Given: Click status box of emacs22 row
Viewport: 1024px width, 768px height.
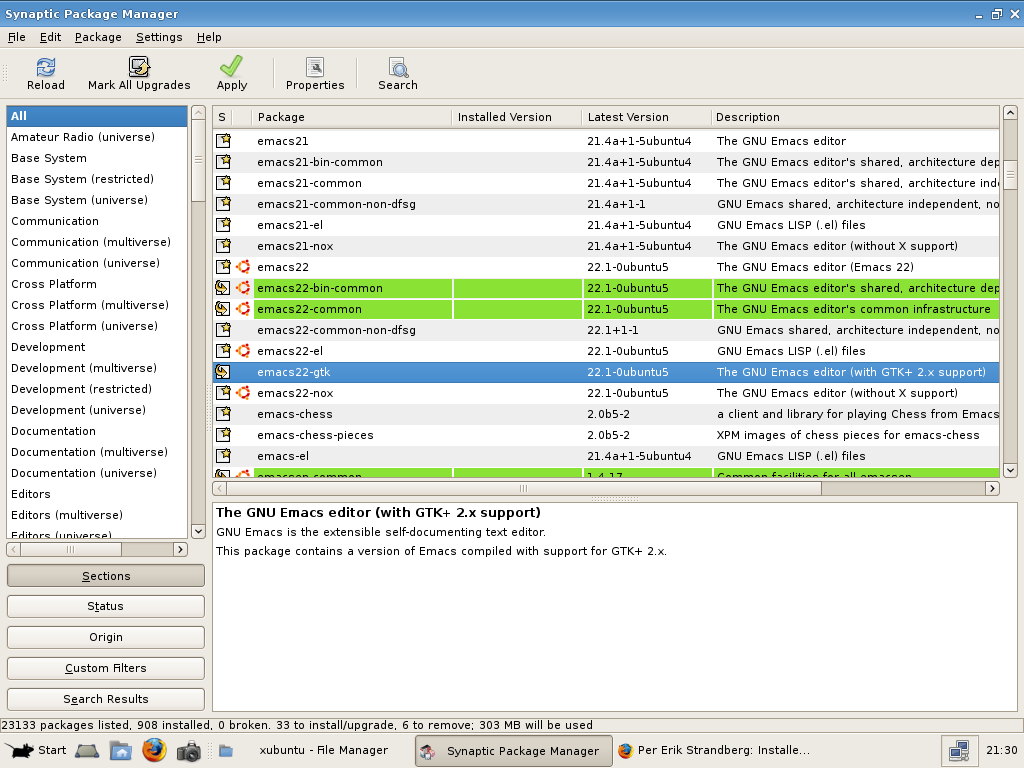Looking at the screenshot, I should (x=223, y=266).
